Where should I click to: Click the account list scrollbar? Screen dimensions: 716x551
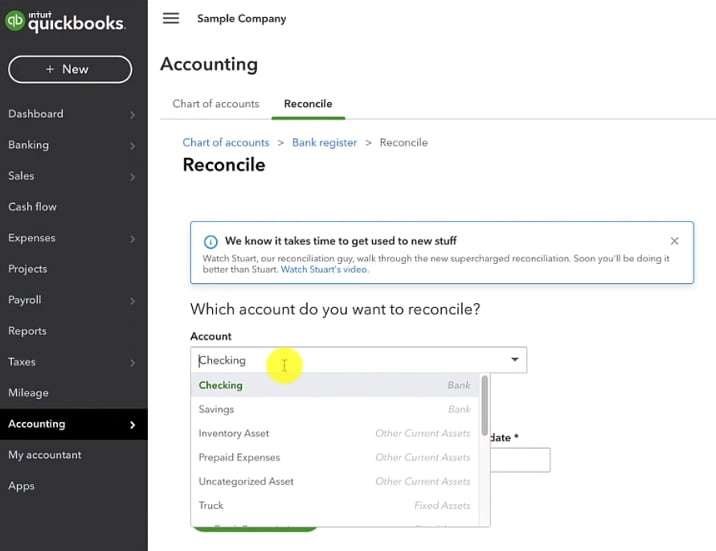(x=484, y=405)
